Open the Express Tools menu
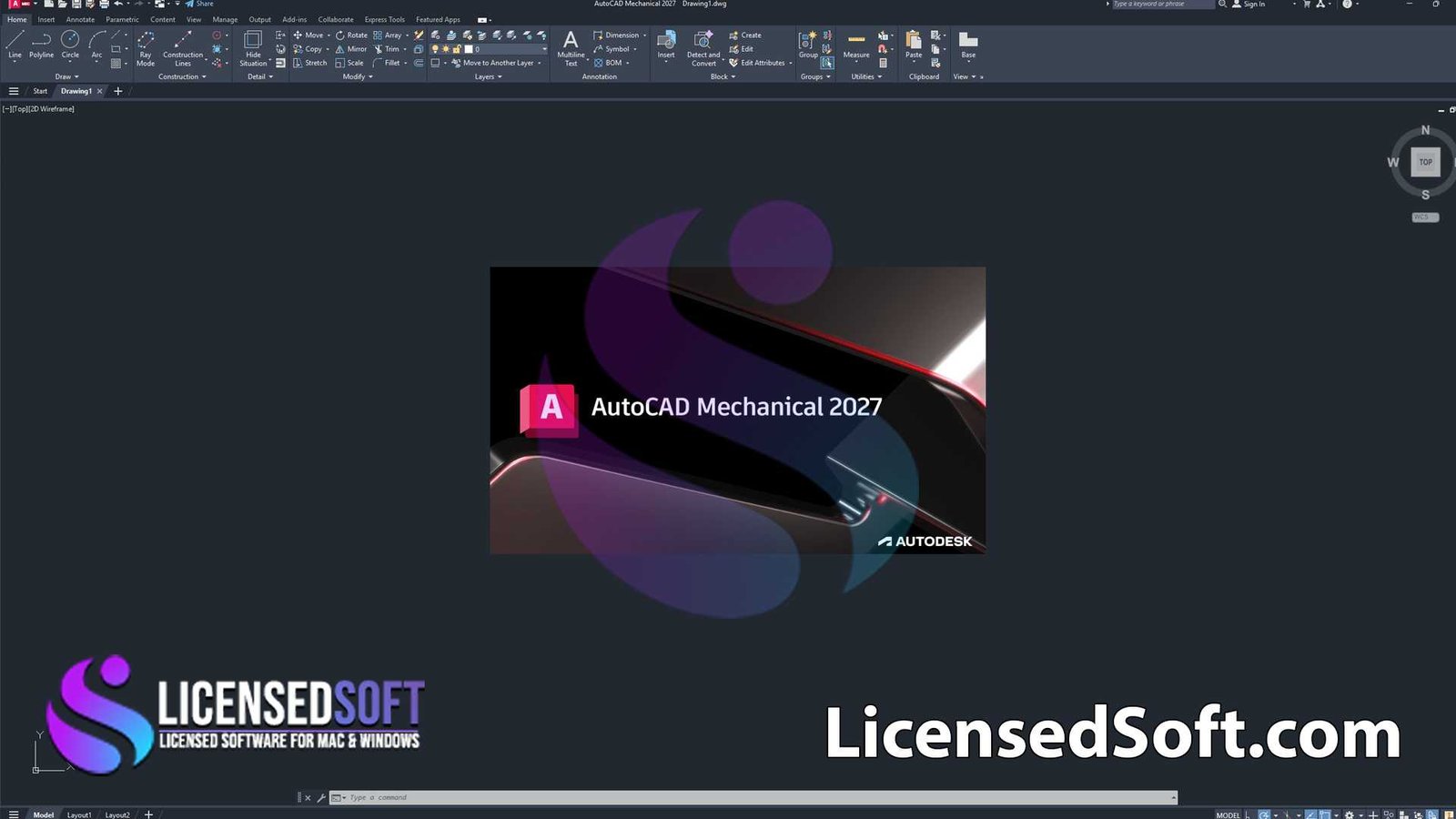The image size is (1456, 819). coord(384,19)
